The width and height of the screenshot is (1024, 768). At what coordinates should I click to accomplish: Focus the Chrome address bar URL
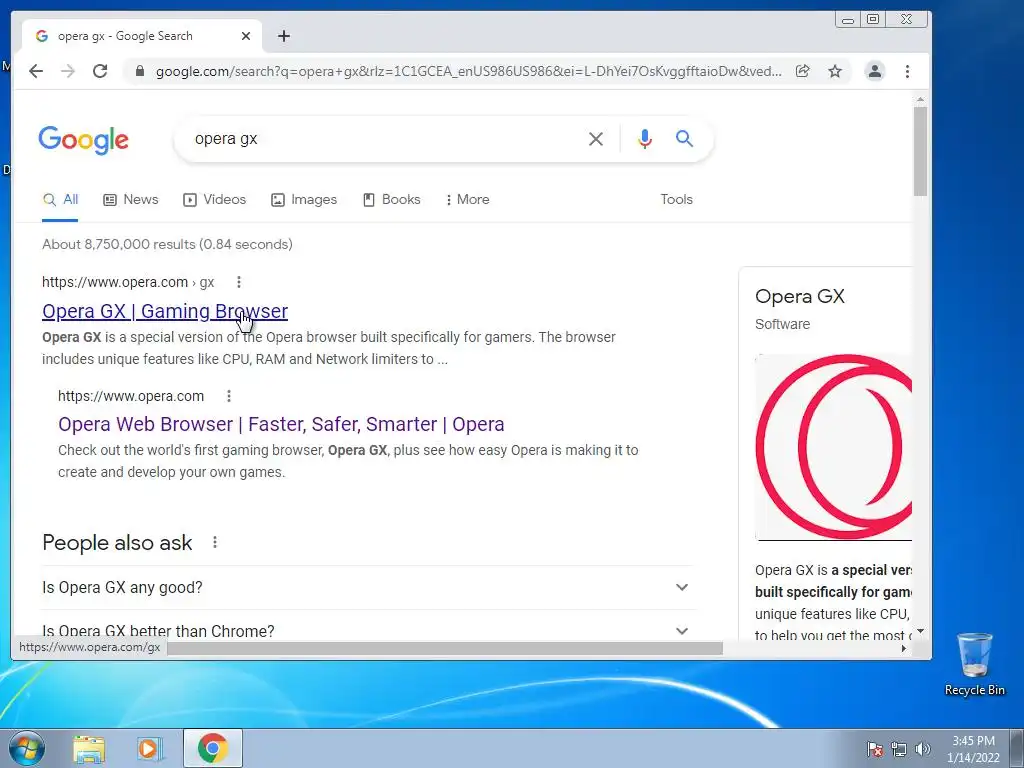(x=468, y=71)
